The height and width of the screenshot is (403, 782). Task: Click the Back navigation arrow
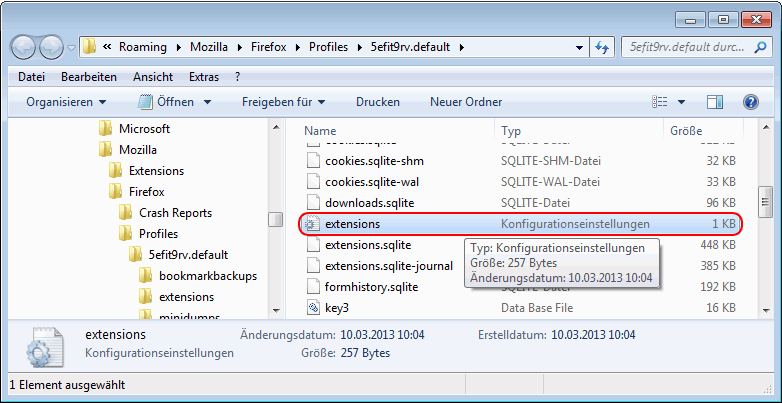tap(25, 47)
